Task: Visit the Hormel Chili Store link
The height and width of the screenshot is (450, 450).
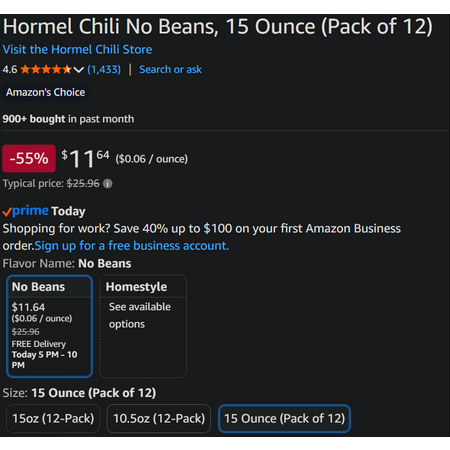Action: pyautogui.click(x=77, y=50)
